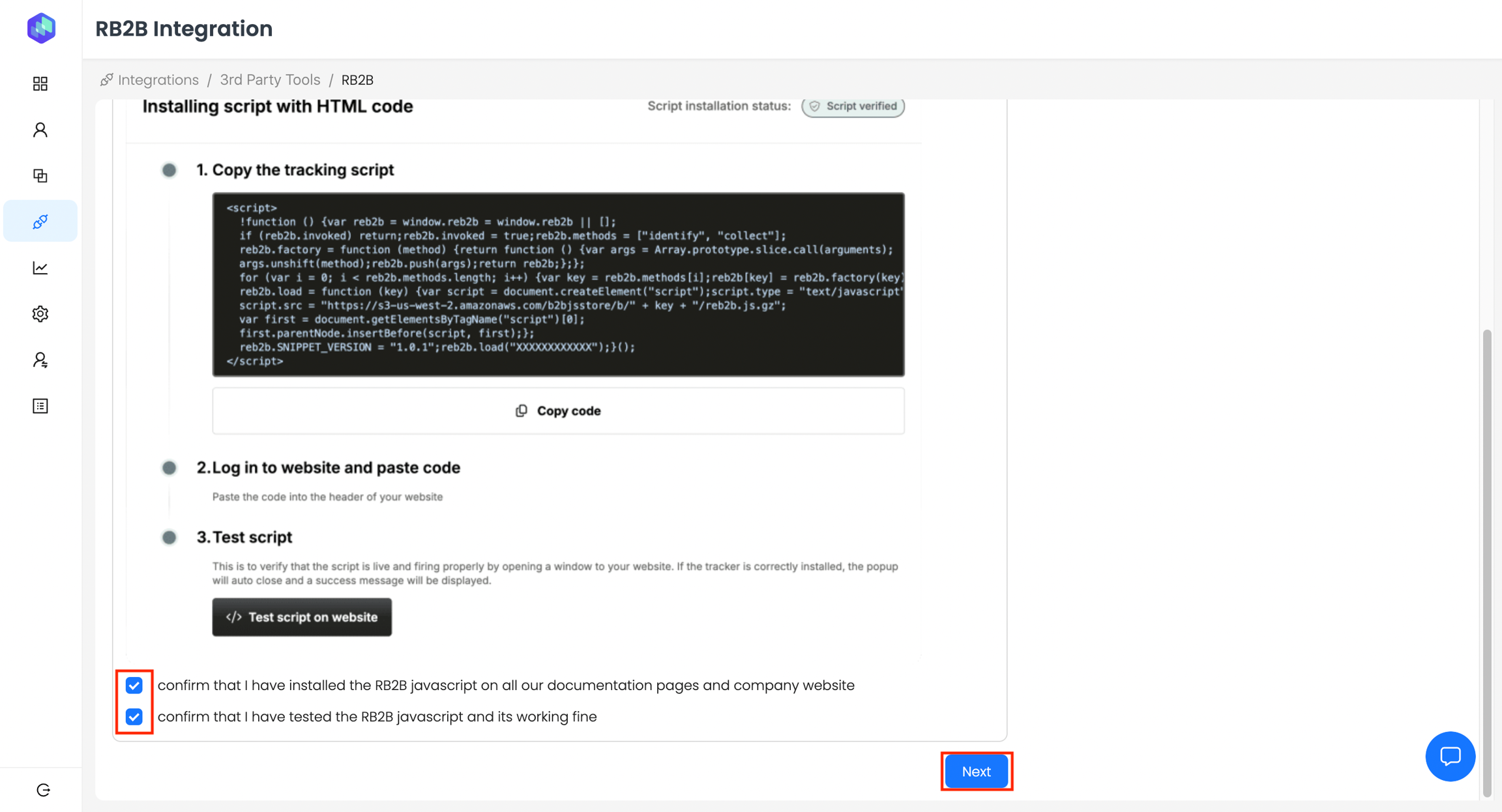Click the Script verified status badge
The height and width of the screenshot is (812, 1502).
[853, 106]
